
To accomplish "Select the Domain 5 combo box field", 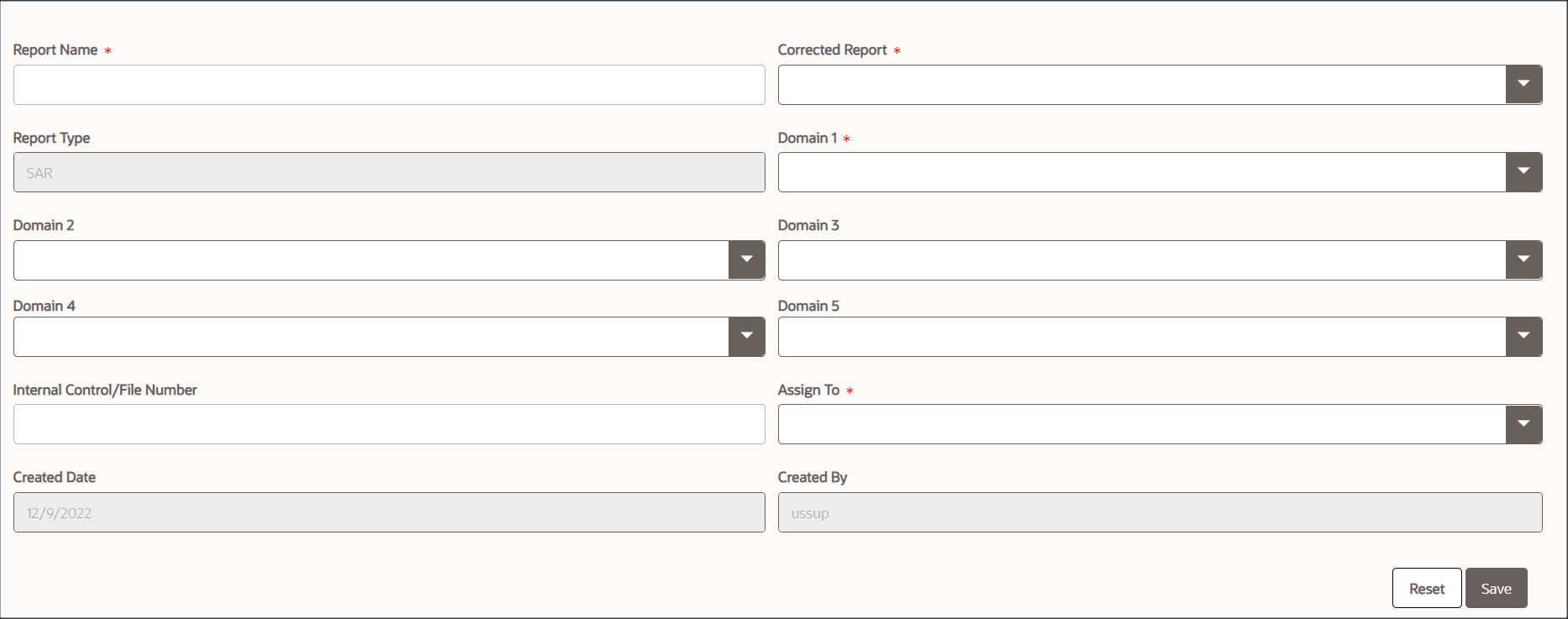I will click(x=1141, y=337).
